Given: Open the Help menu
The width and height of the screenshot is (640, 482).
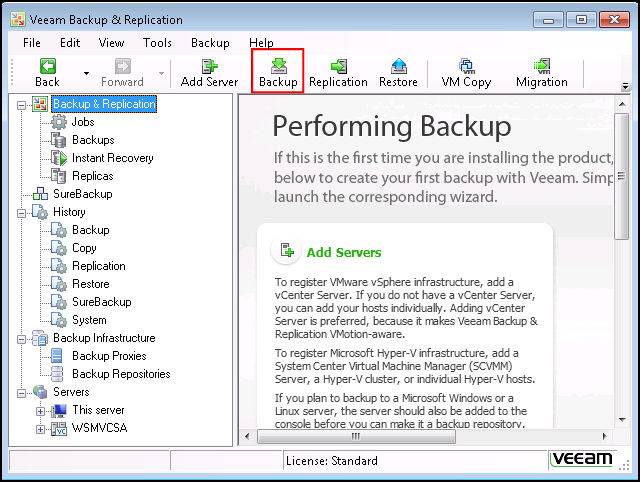Looking at the screenshot, I should (261, 43).
